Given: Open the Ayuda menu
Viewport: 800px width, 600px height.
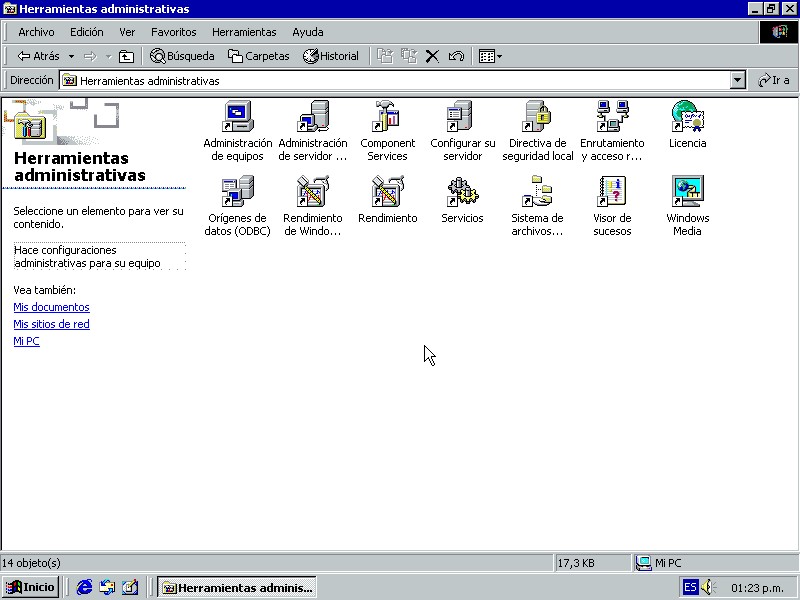Looking at the screenshot, I should pyautogui.click(x=308, y=32).
